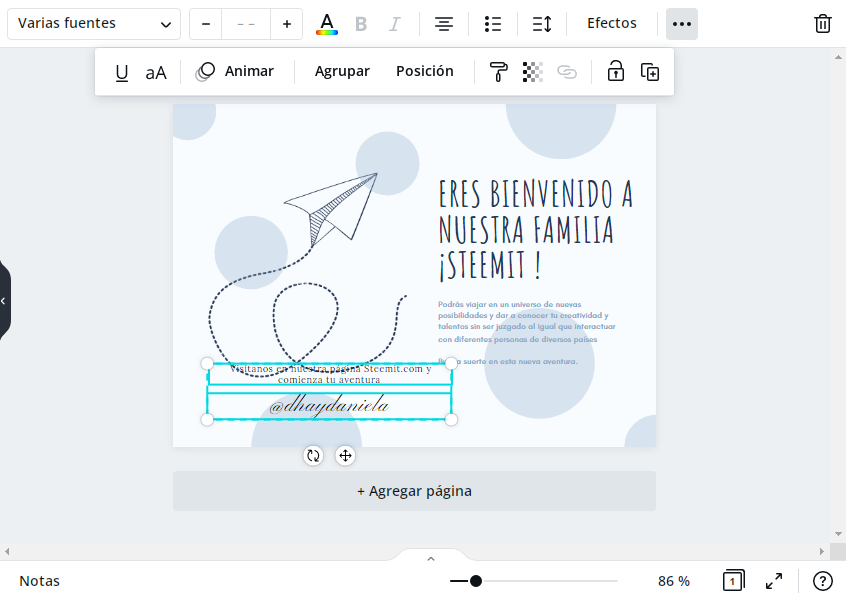The height and width of the screenshot is (596, 846).
Task: Open the page grid view icon
Action: click(x=733, y=581)
